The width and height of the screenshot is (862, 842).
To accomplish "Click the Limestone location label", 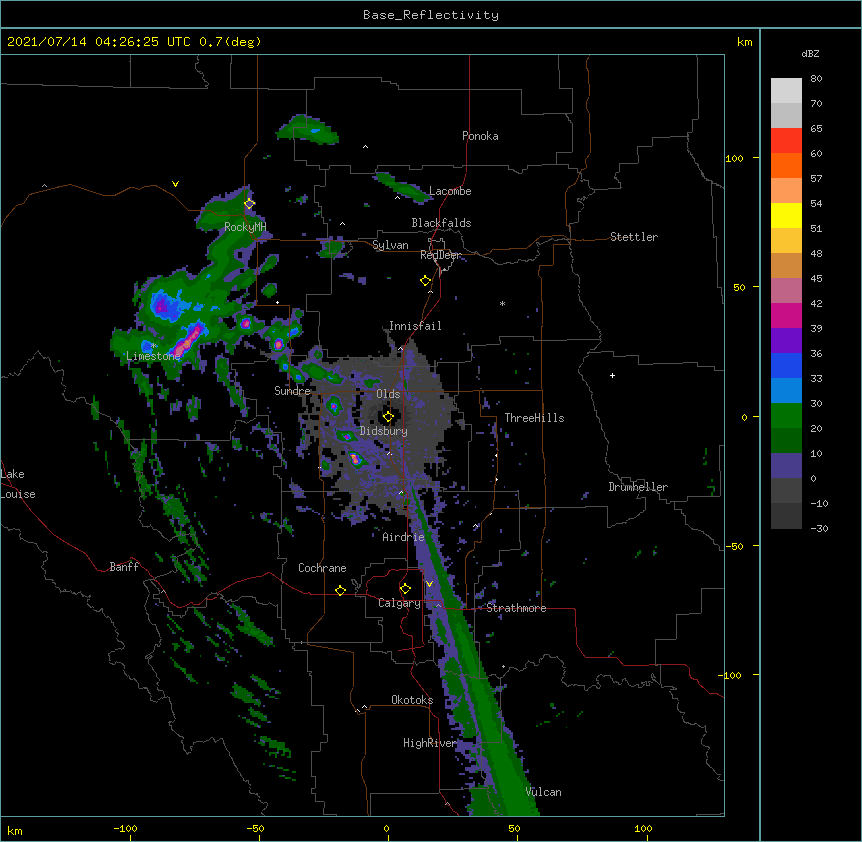I will tap(153, 356).
